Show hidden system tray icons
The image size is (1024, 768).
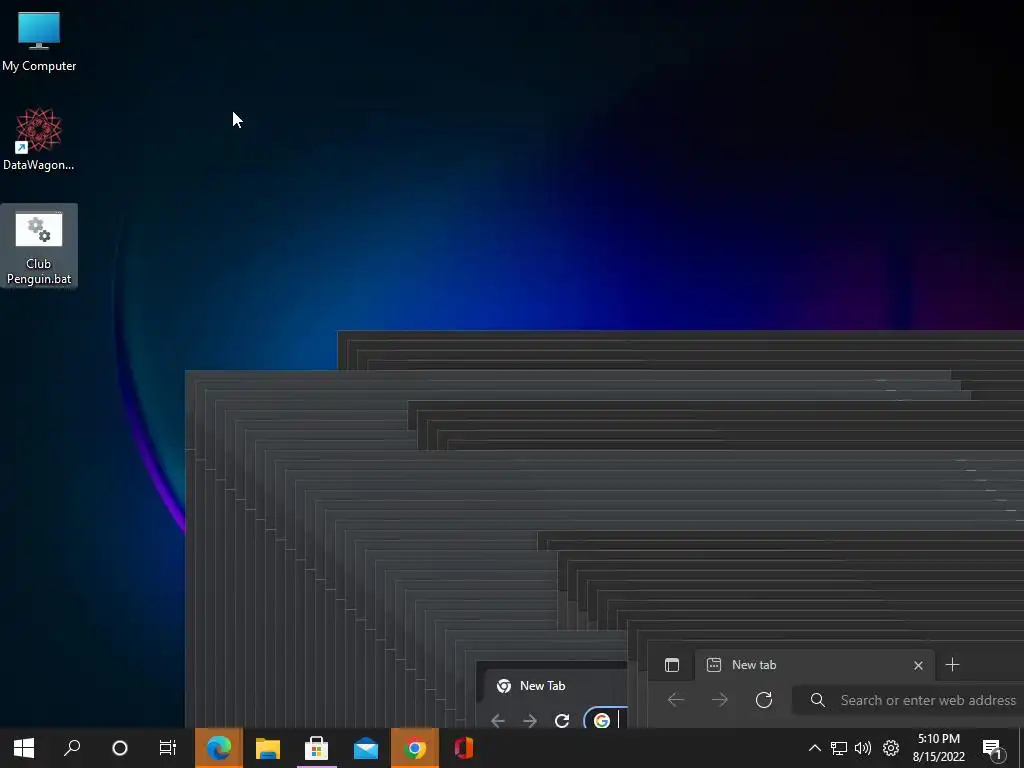[814, 748]
